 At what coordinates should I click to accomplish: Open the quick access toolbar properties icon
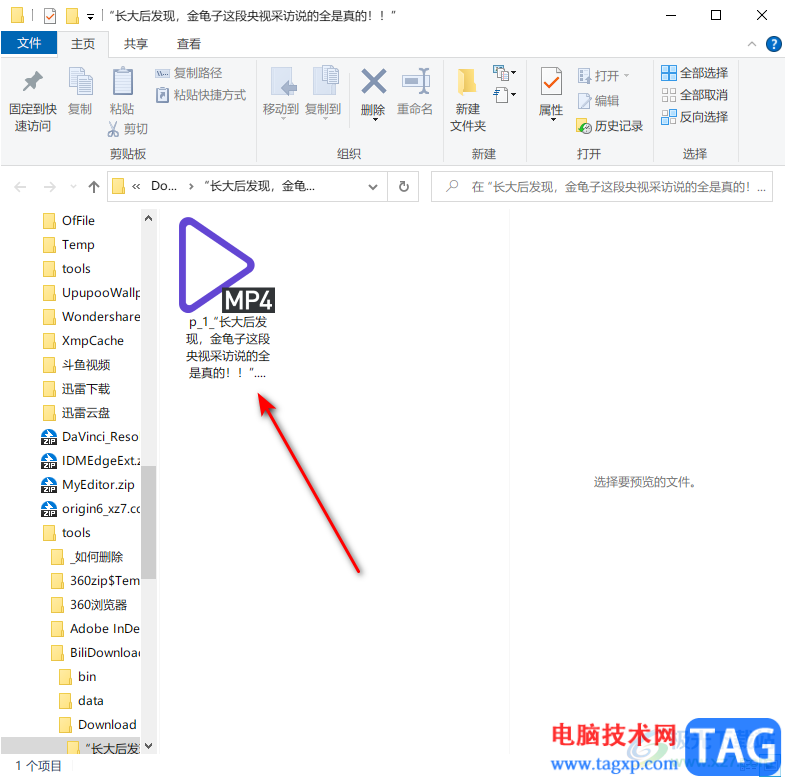pyautogui.click(x=50, y=16)
